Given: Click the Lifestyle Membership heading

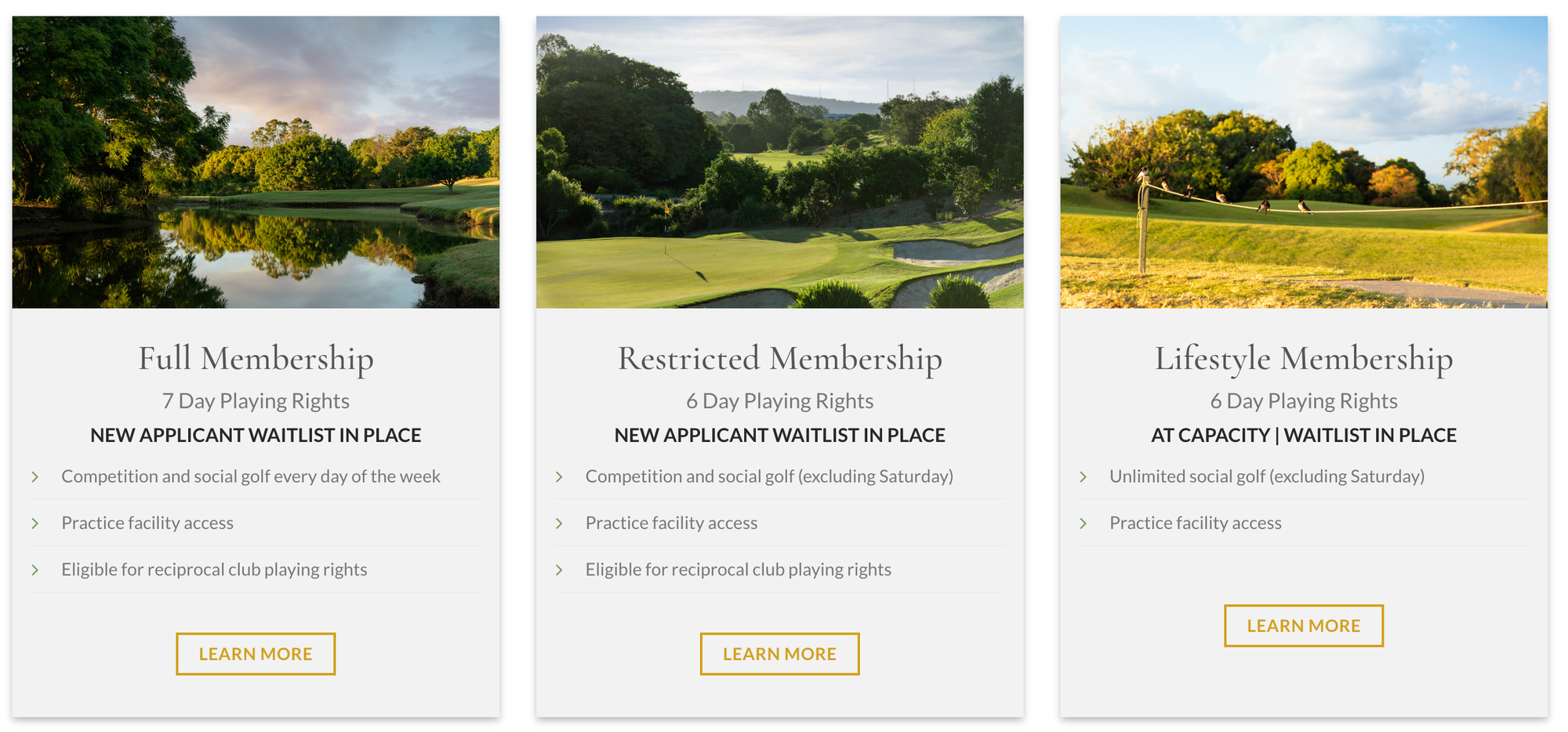Looking at the screenshot, I should (1304, 358).
